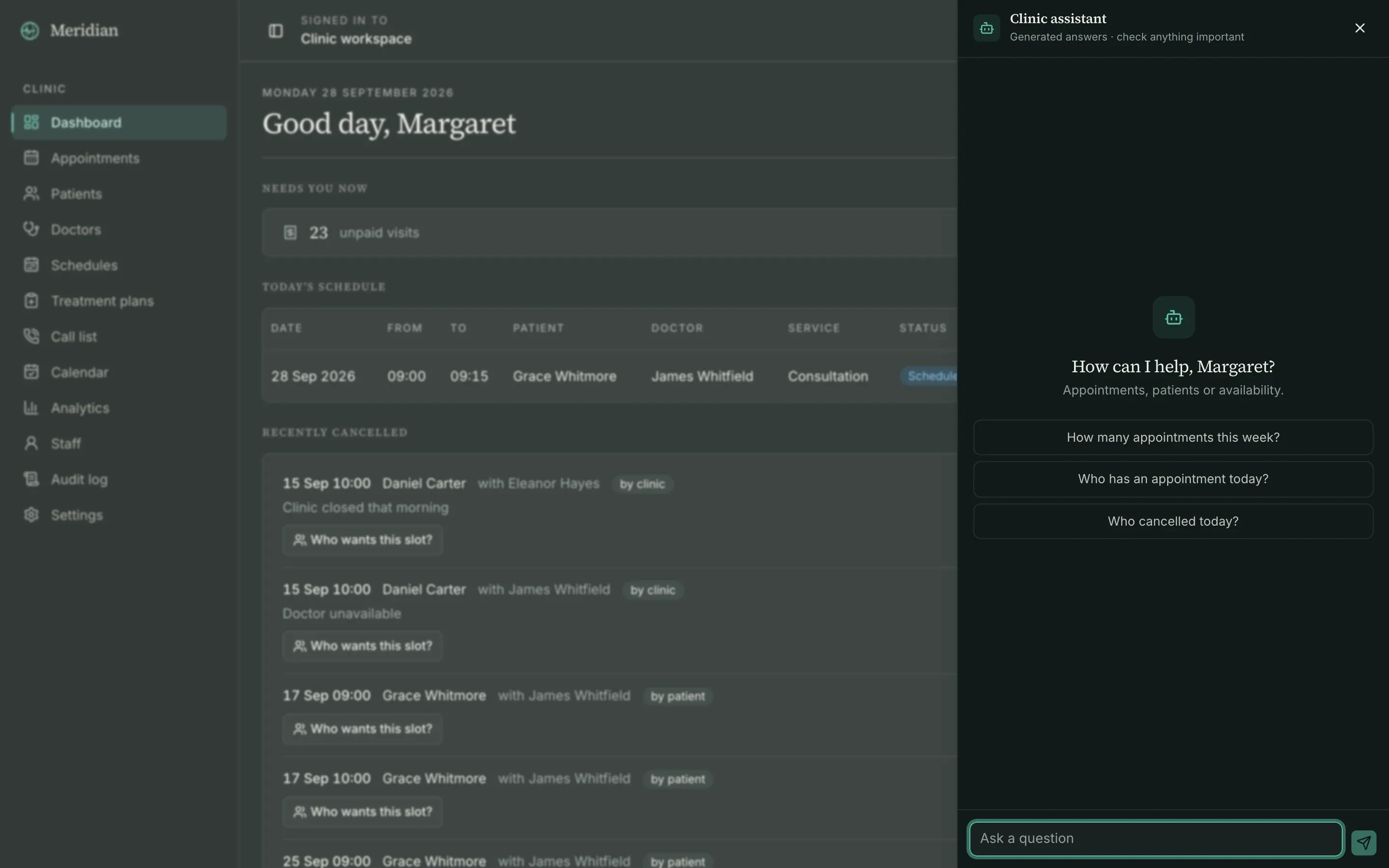Open the Patients menu item

click(119, 193)
